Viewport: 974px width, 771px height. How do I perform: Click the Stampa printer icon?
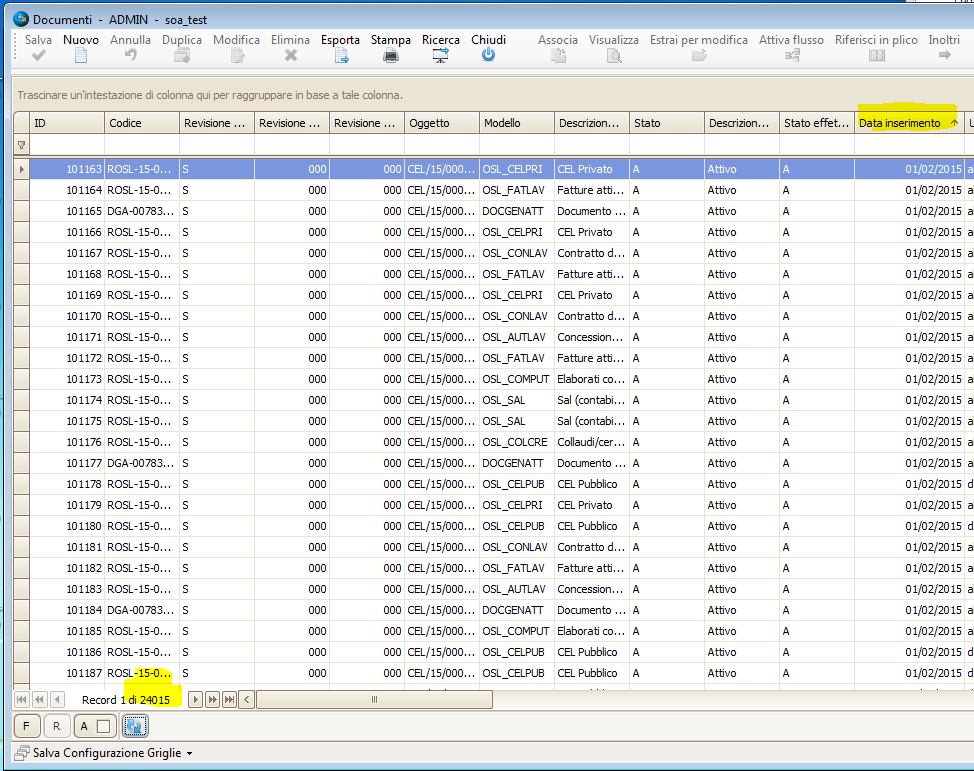(390, 56)
